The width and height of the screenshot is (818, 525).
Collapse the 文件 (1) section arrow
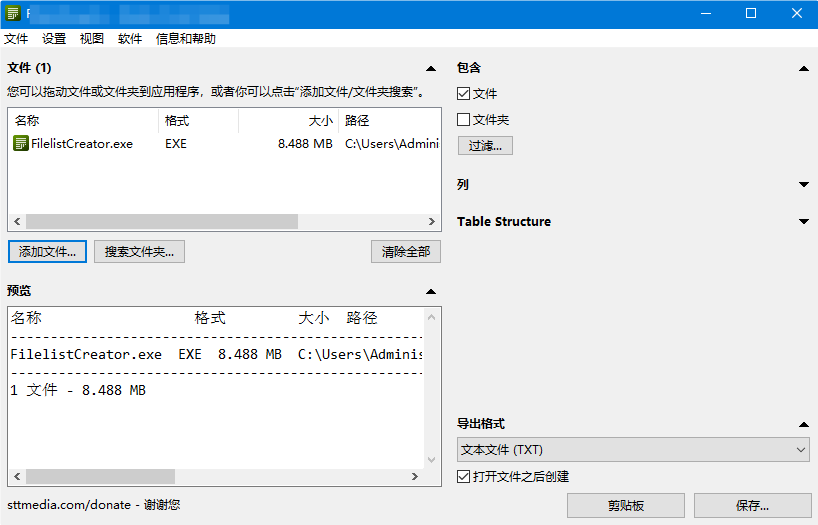click(x=431, y=68)
